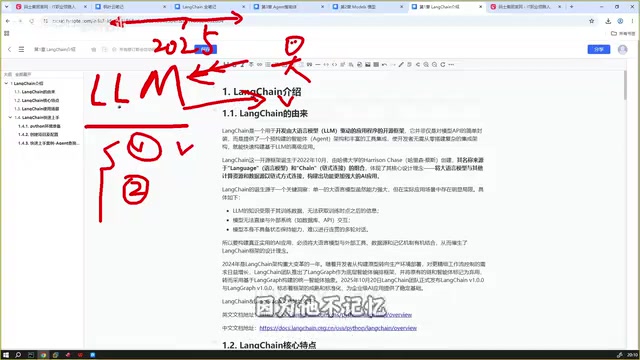
Task: Select the 大纲 tab in sidebar
Action: [8, 74]
